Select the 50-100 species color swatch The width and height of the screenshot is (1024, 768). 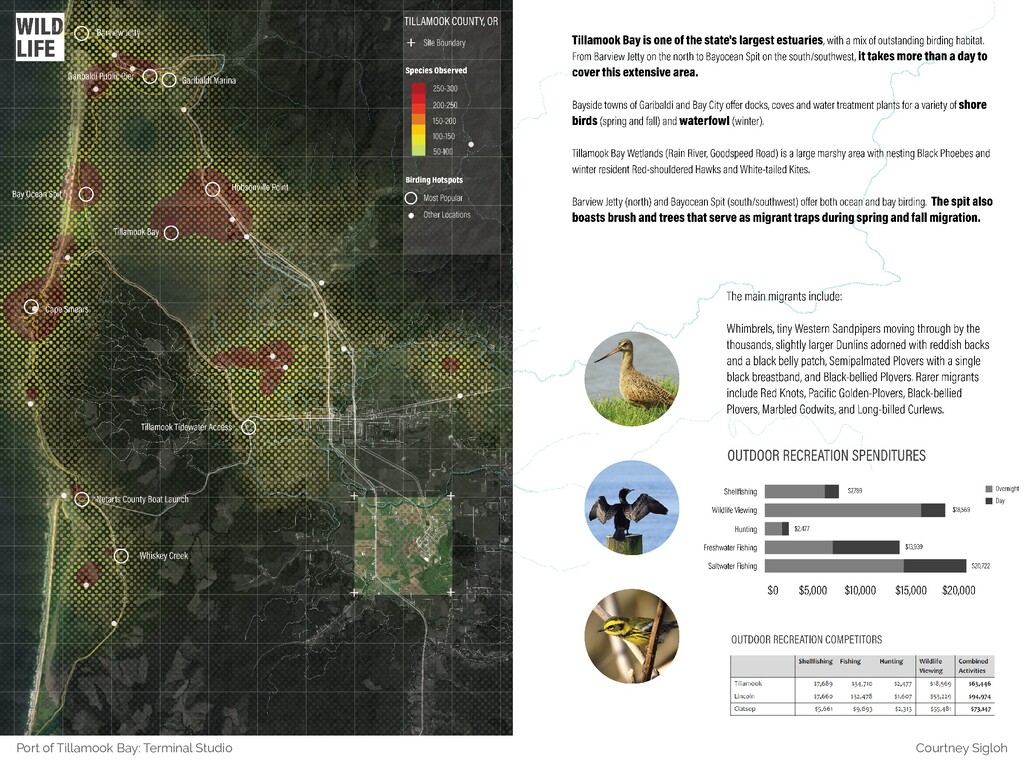tap(419, 151)
